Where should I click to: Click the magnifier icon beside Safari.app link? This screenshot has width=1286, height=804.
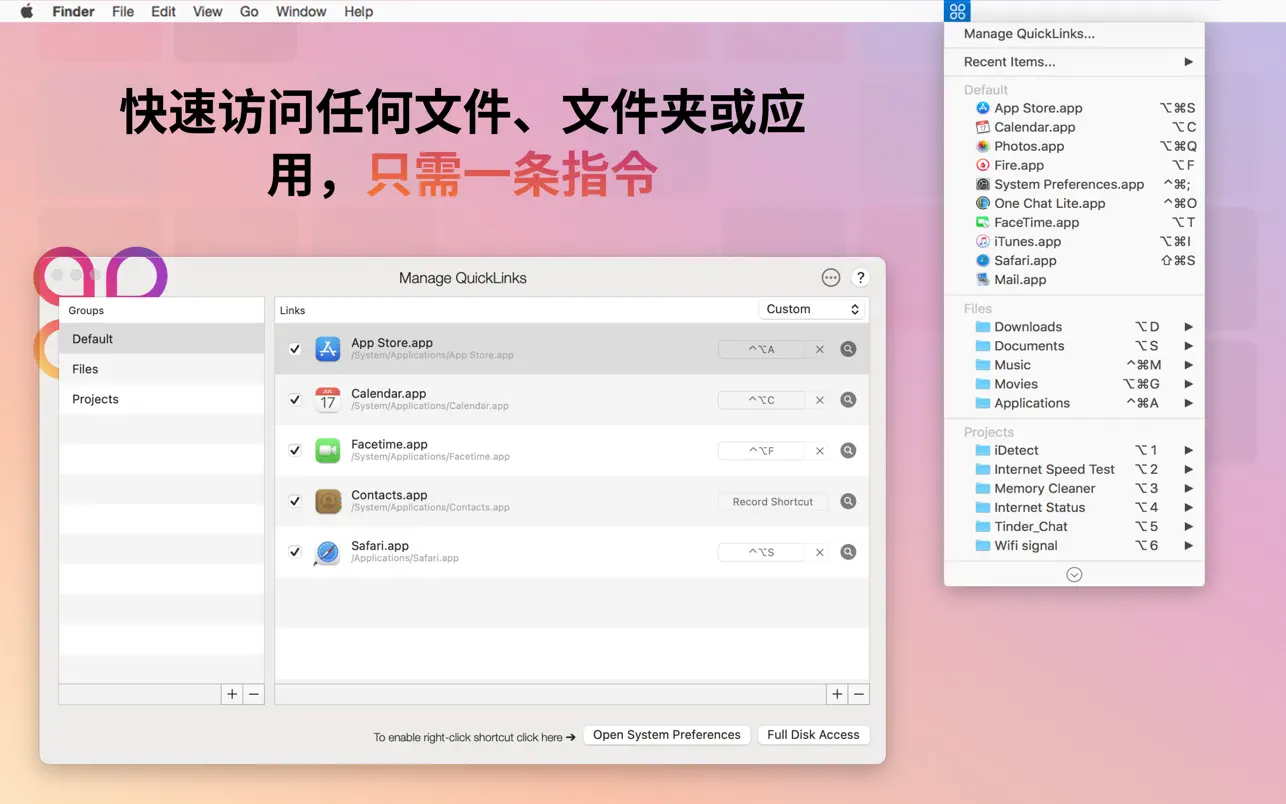pos(848,551)
